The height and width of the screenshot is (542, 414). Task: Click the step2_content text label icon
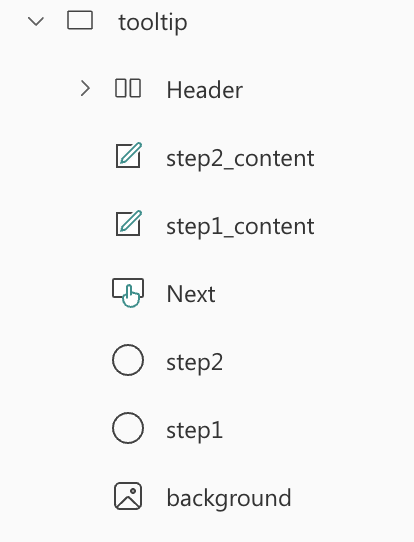coord(128,155)
